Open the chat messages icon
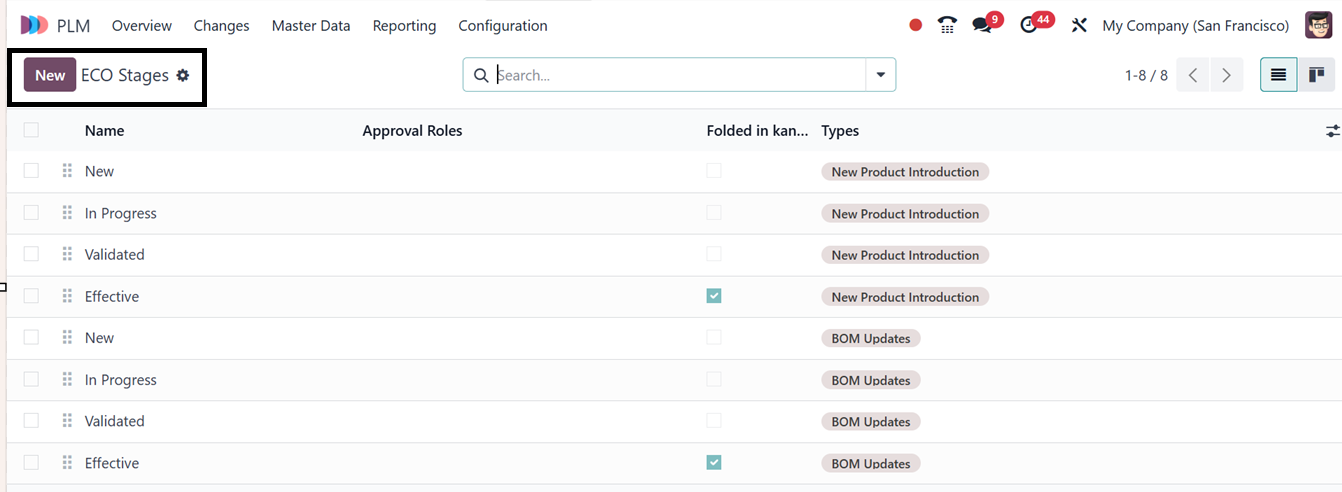Viewport: 1342px width, 492px height. (982, 26)
